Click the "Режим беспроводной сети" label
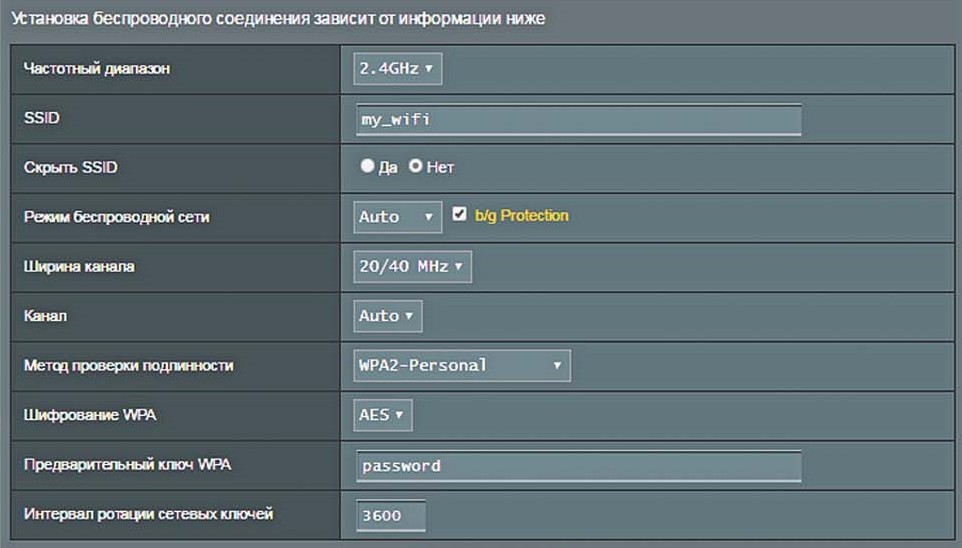962x548 pixels. tap(116, 216)
